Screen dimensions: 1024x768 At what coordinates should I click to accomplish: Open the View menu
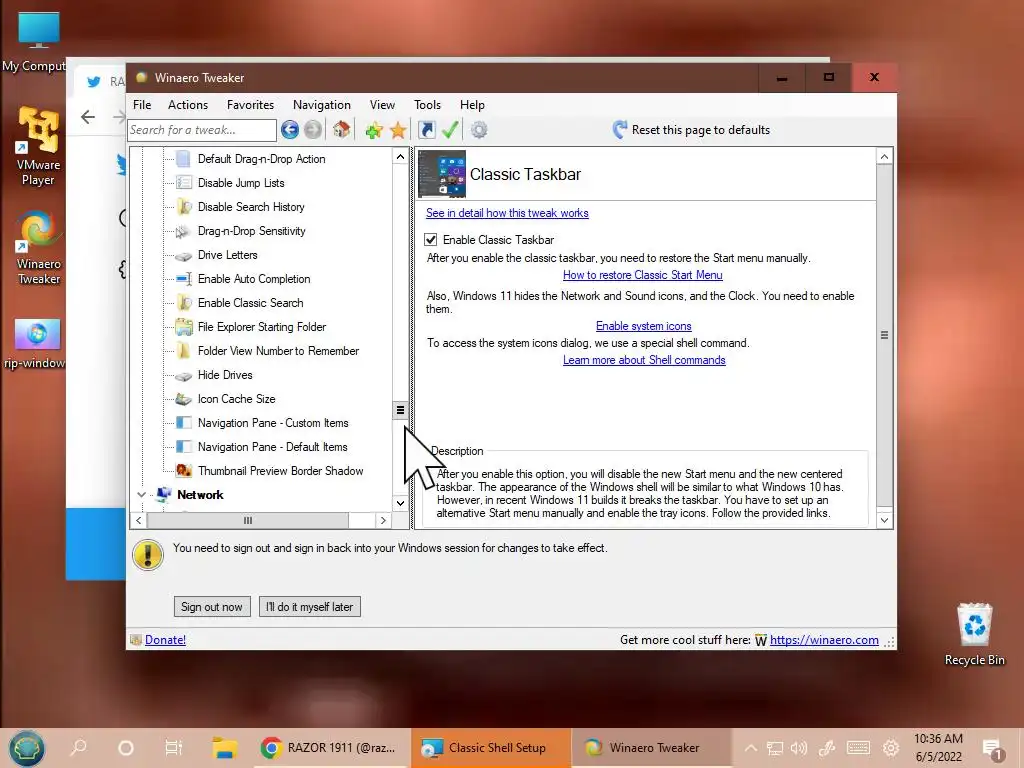click(382, 104)
